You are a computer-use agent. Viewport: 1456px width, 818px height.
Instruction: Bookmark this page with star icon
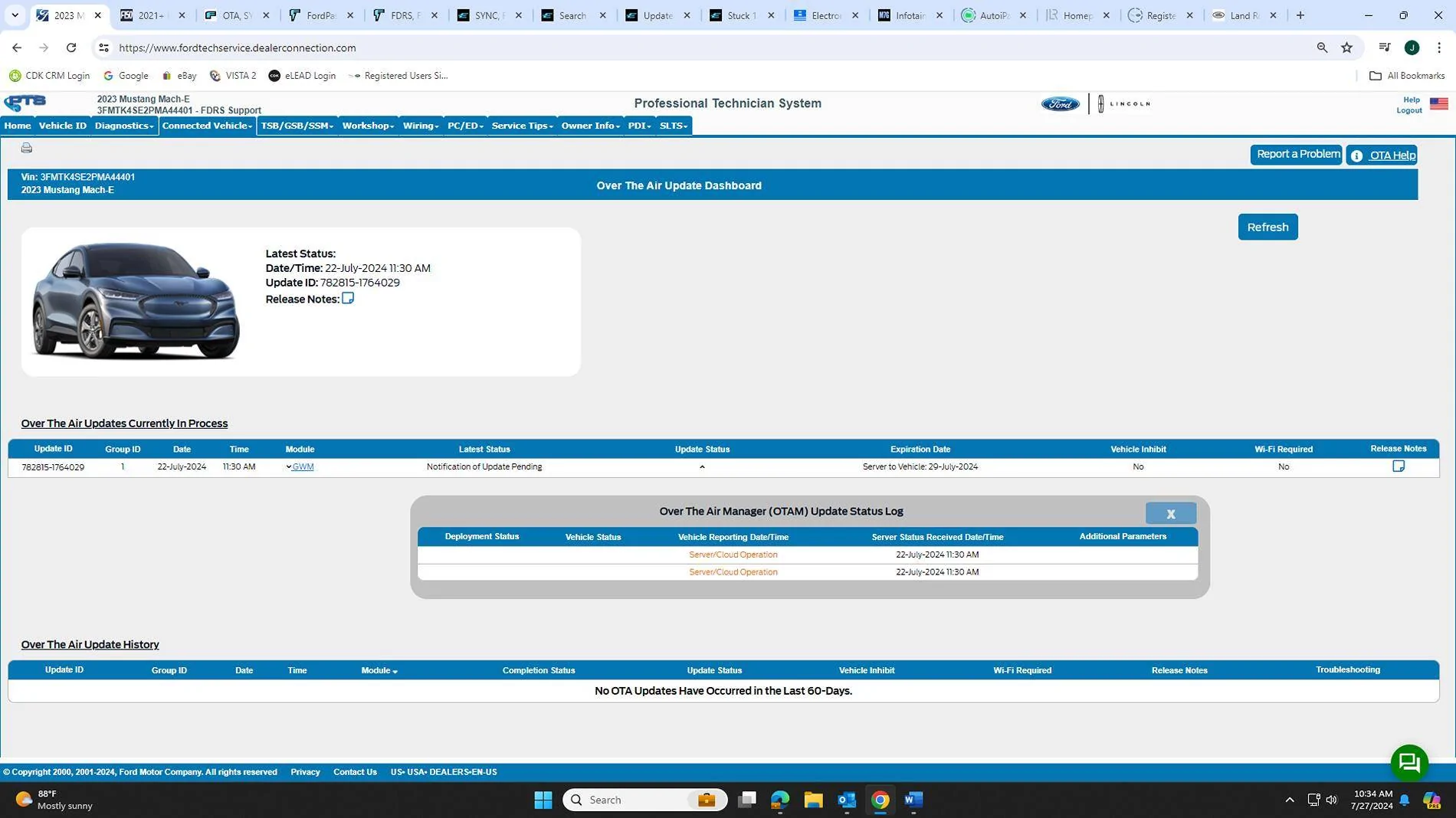(x=1346, y=47)
